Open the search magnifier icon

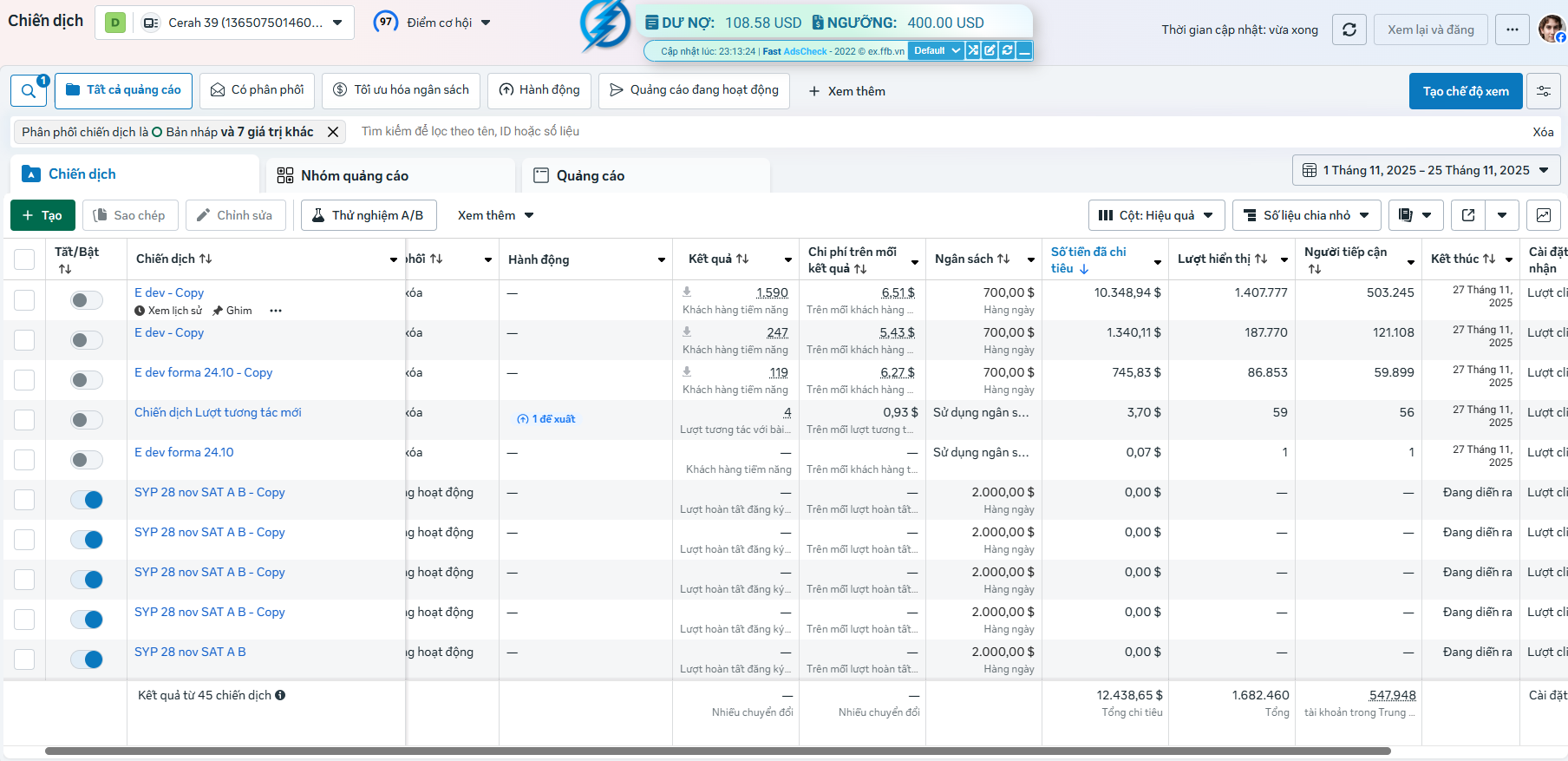(29, 91)
